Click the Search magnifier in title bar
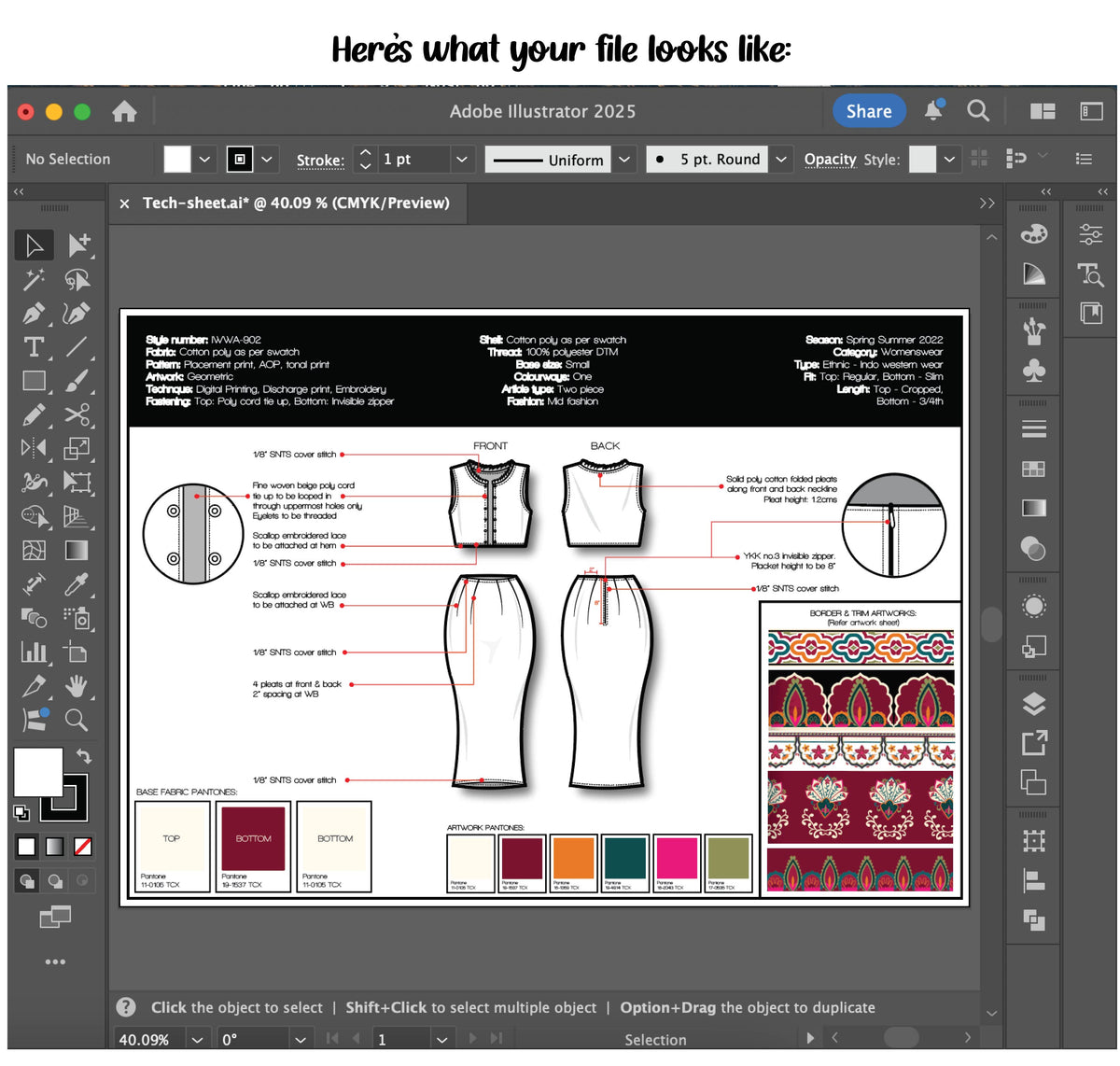 tap(977, 111)
